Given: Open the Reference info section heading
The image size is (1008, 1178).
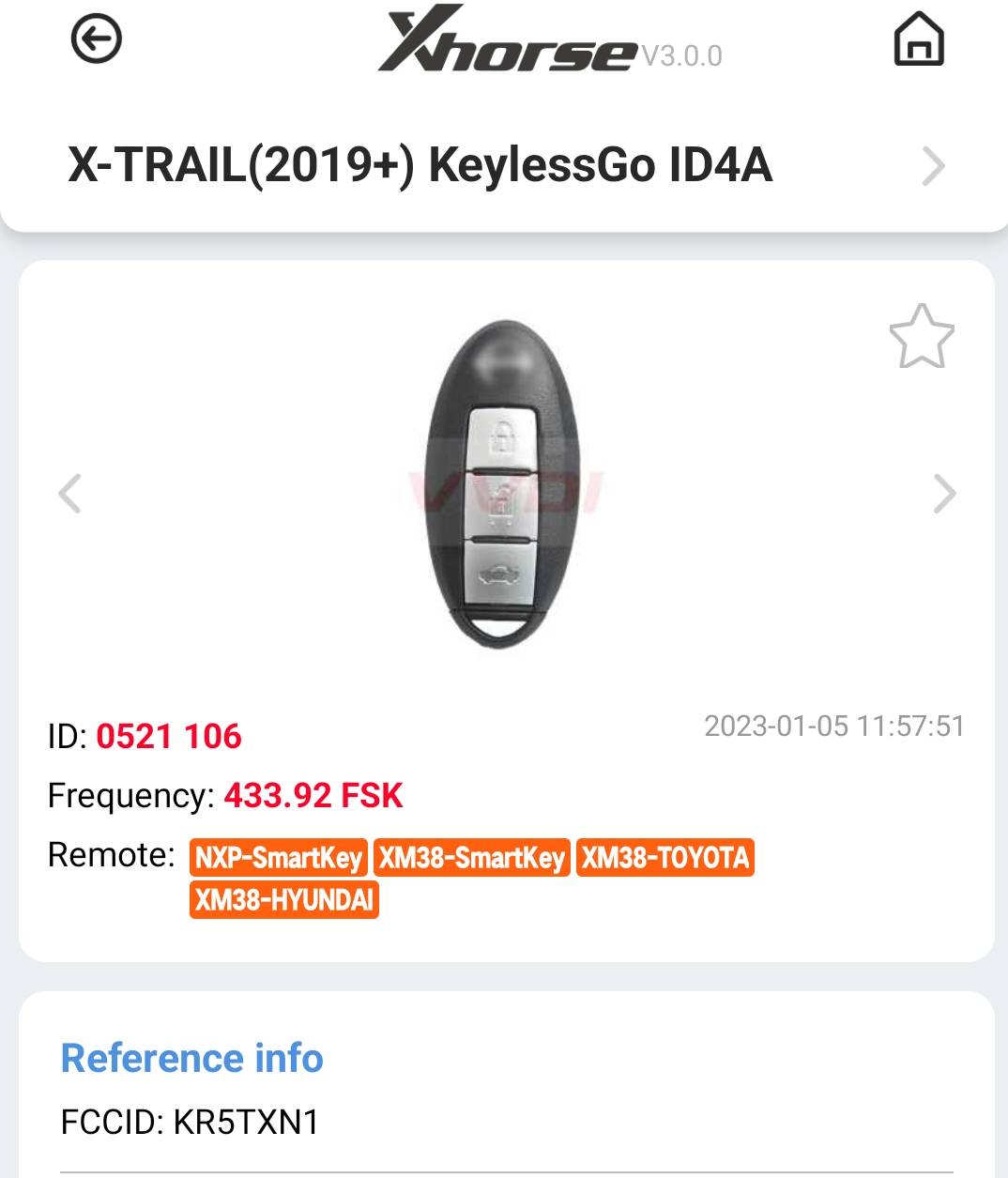Looking at the screenshot, I should [192, 1058].
